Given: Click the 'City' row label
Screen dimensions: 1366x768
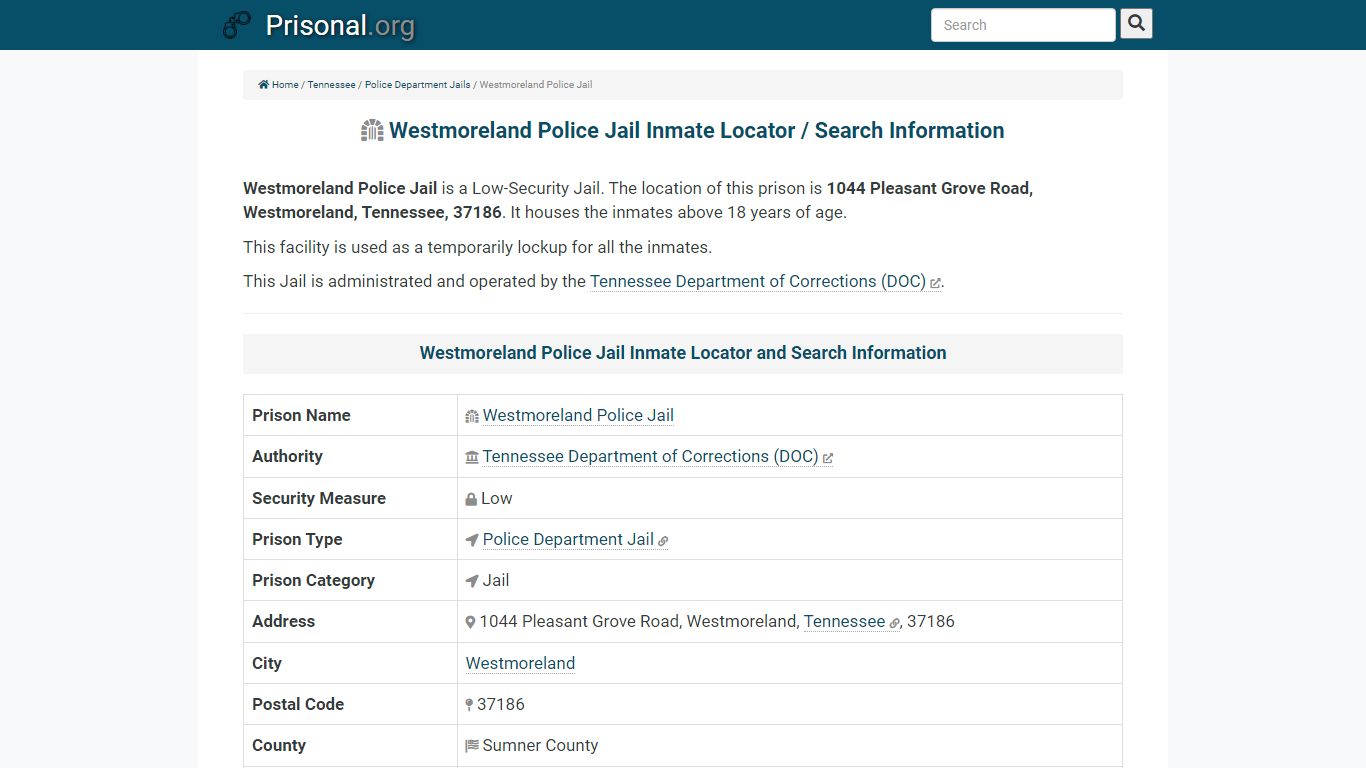Looking at the screenshot, I should 267,663.
